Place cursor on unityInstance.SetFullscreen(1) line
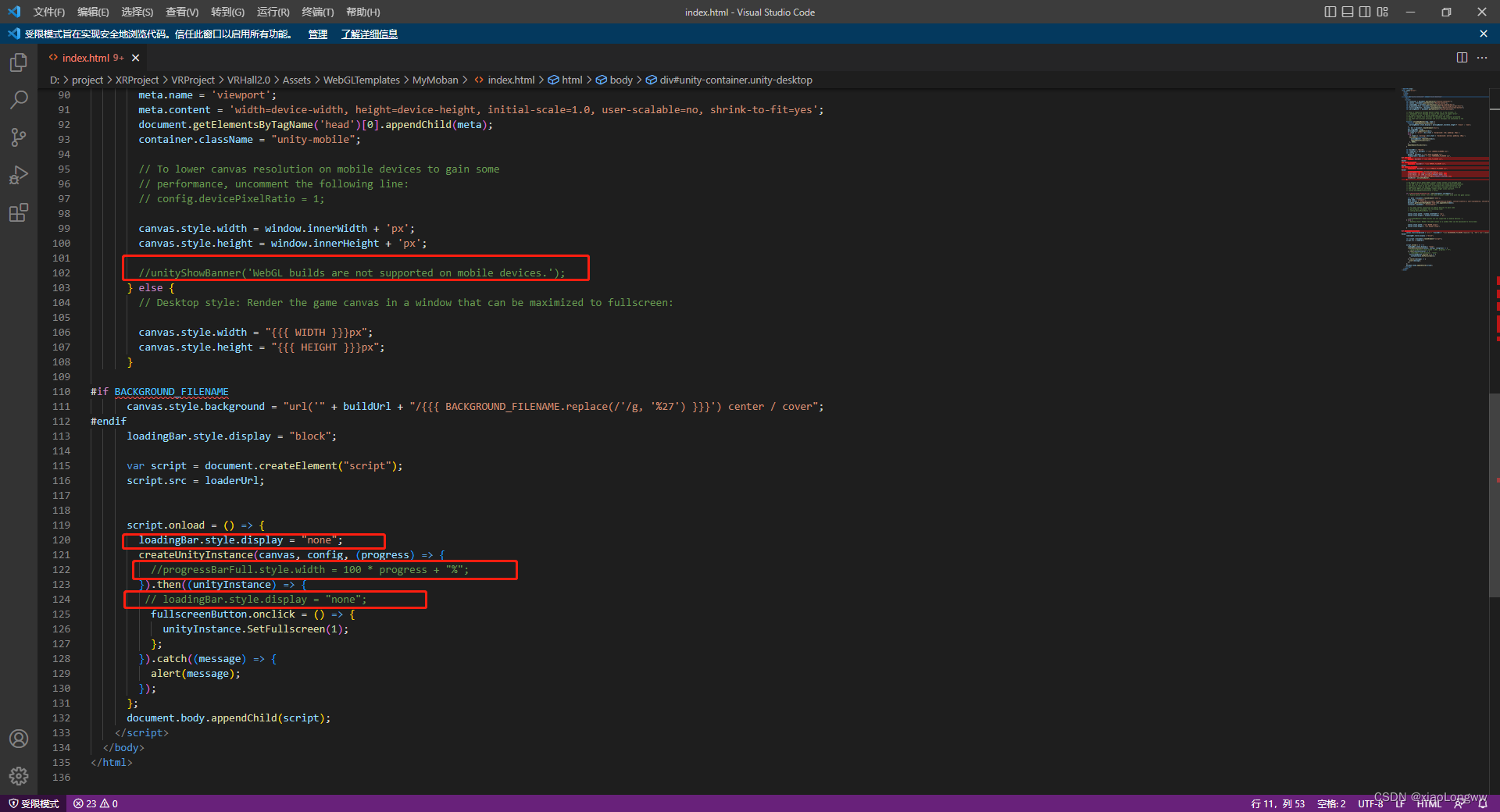The image size is (1500, 812). pos(255,629)
